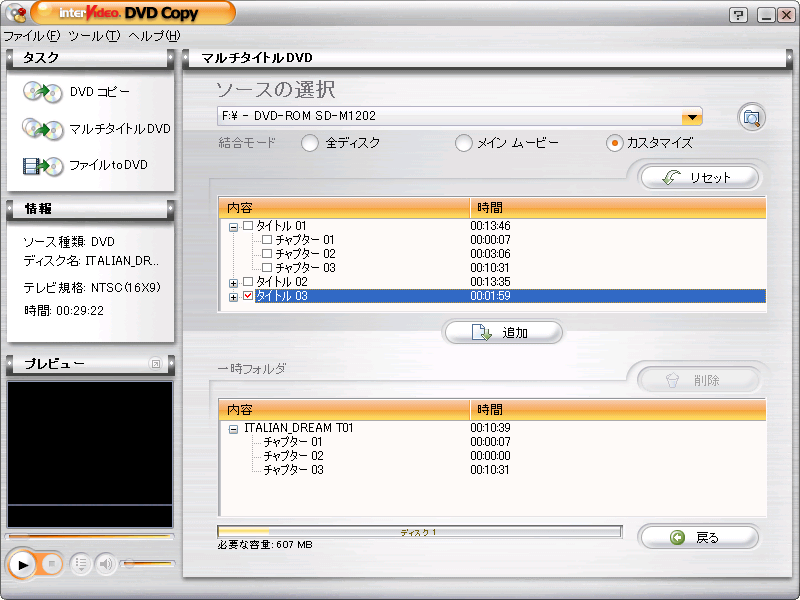Collapse the タイトル 01 tree node
The width and height of the screenshot is (800, 600).
click(233, 228)
